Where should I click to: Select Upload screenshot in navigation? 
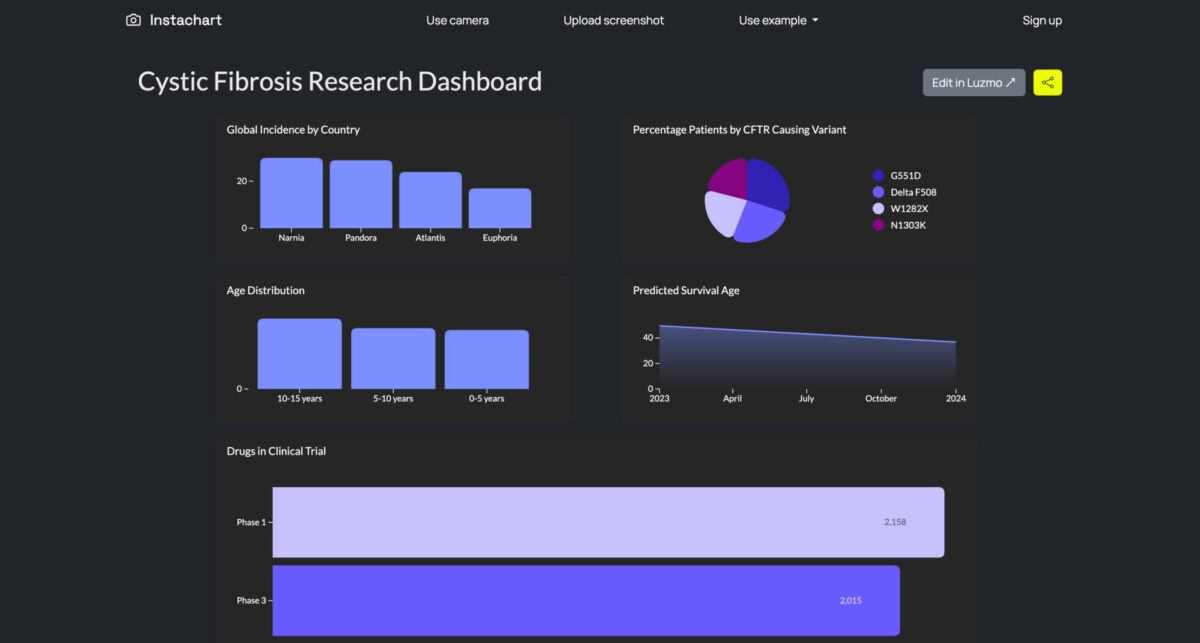(613, 20)
